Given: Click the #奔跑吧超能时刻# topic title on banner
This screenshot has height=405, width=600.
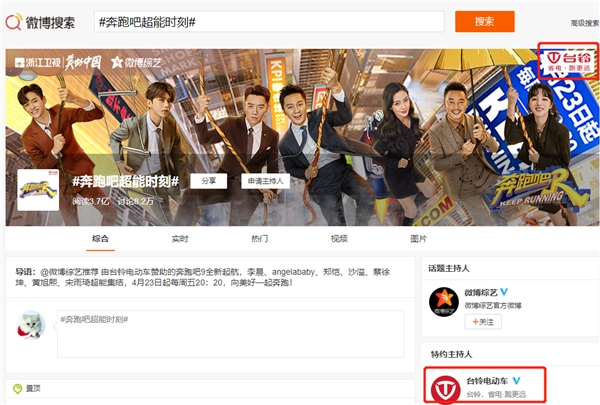Looking at the screenshot, I should click(x=126, y=181).
